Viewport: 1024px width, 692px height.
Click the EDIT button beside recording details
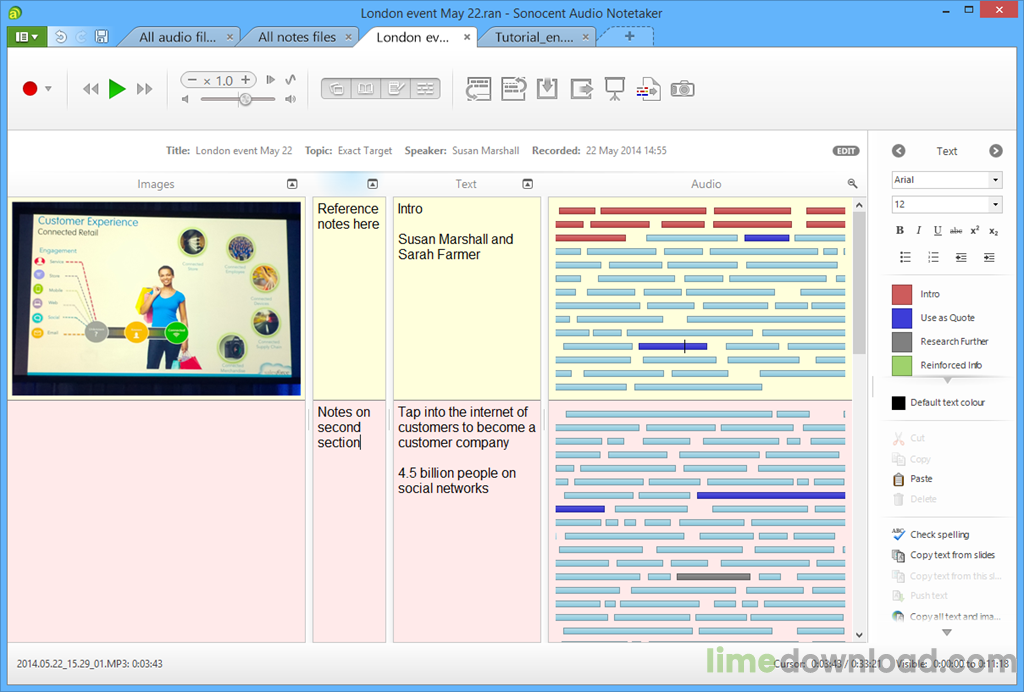coord(846,151)
